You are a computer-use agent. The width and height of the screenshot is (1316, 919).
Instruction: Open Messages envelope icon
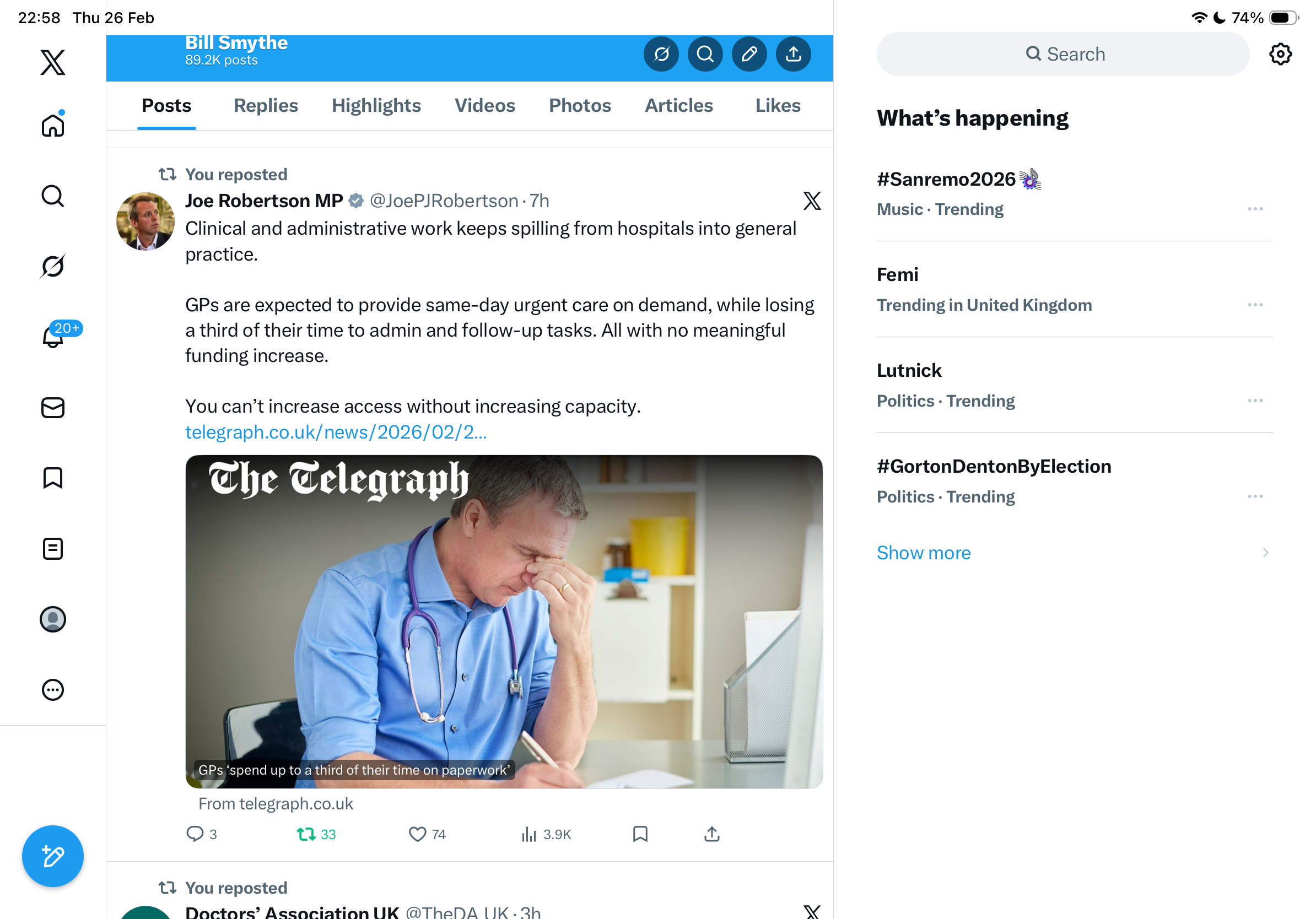click(53, 407)
